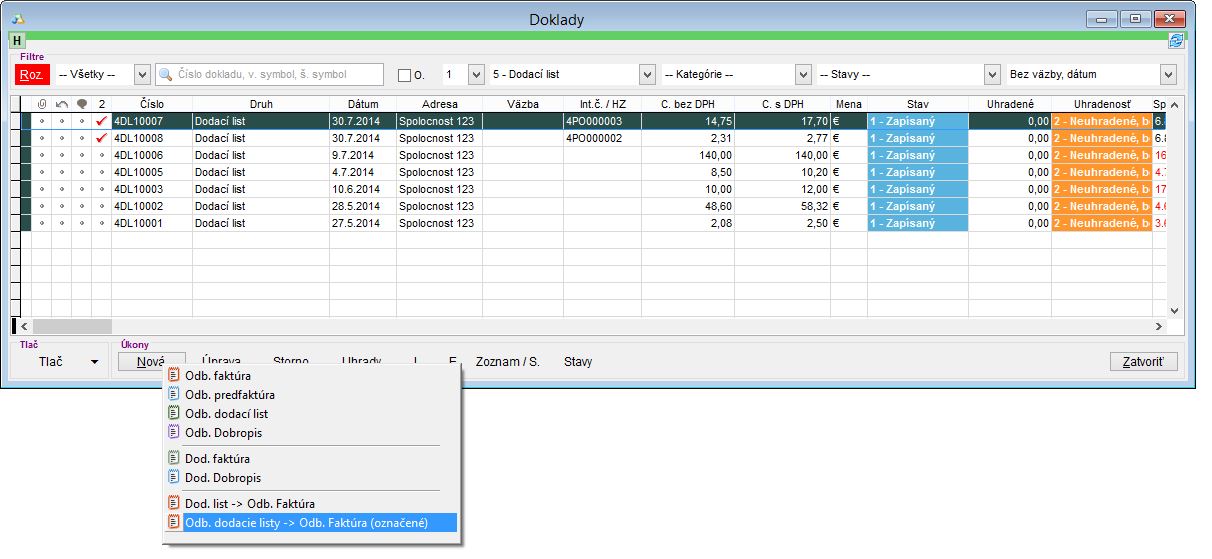This screenshot has height=559, width=1212.
Task: Click the paperclip attachment column header icon
Action: coord(41,104)
